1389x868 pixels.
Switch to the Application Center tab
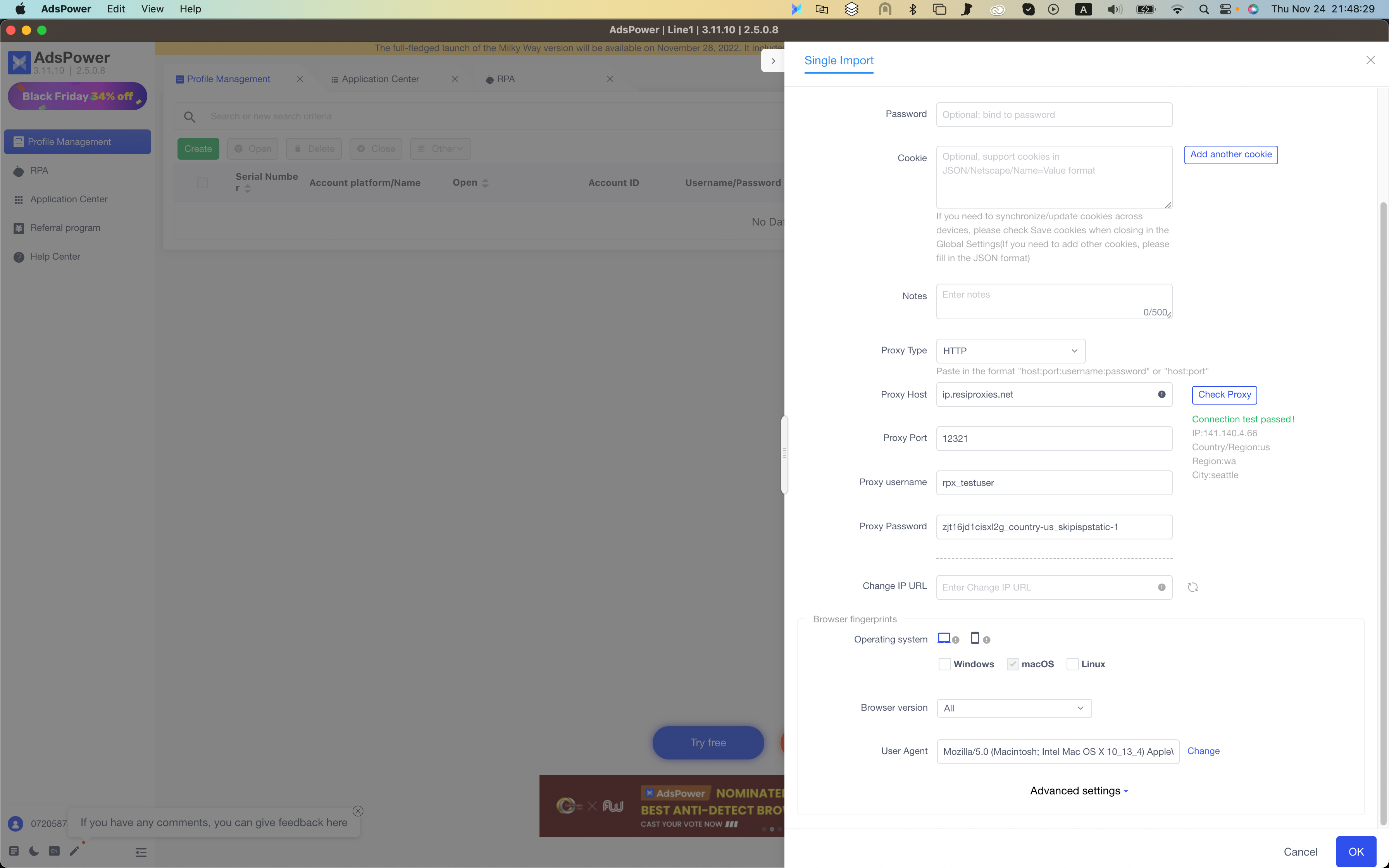coord(380,79)
